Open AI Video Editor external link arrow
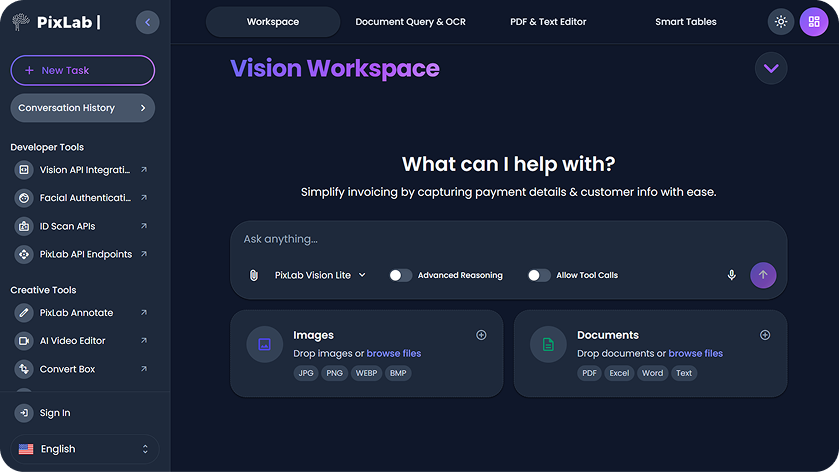839x472 pixels. (144, 340)
